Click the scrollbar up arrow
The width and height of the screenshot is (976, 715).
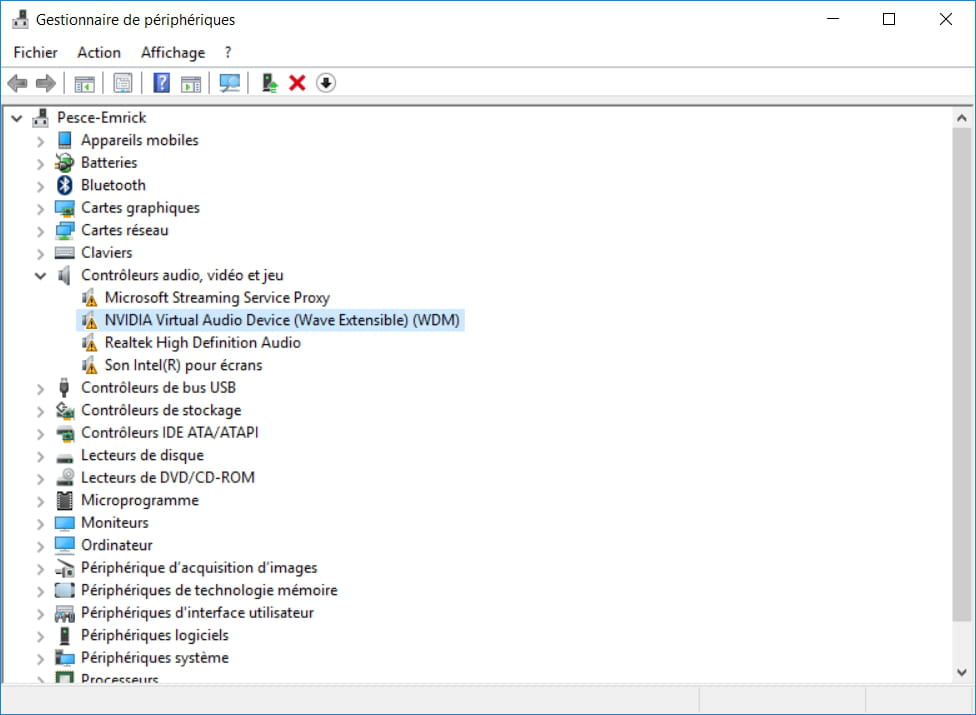[x=962, y=118]
